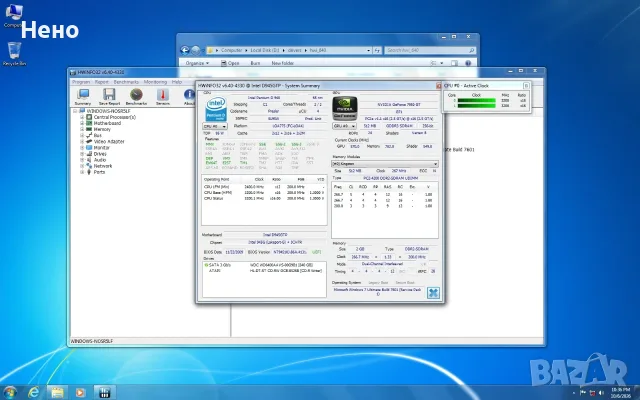Click the core 1 clock bar
This screenshot has width=640, height=400.
coord(476,106)
